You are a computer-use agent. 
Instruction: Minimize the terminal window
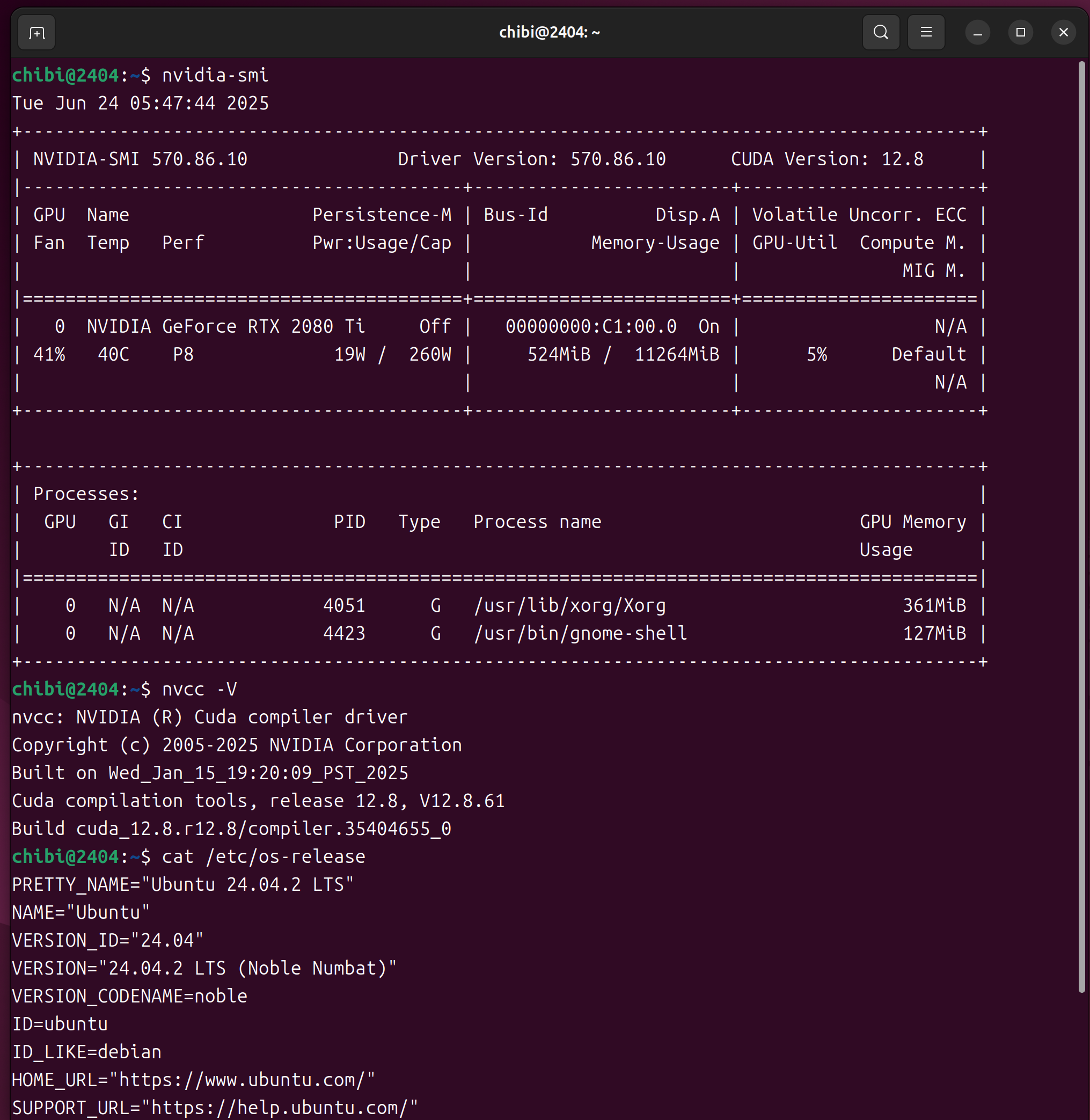click(x=977, y=33)
